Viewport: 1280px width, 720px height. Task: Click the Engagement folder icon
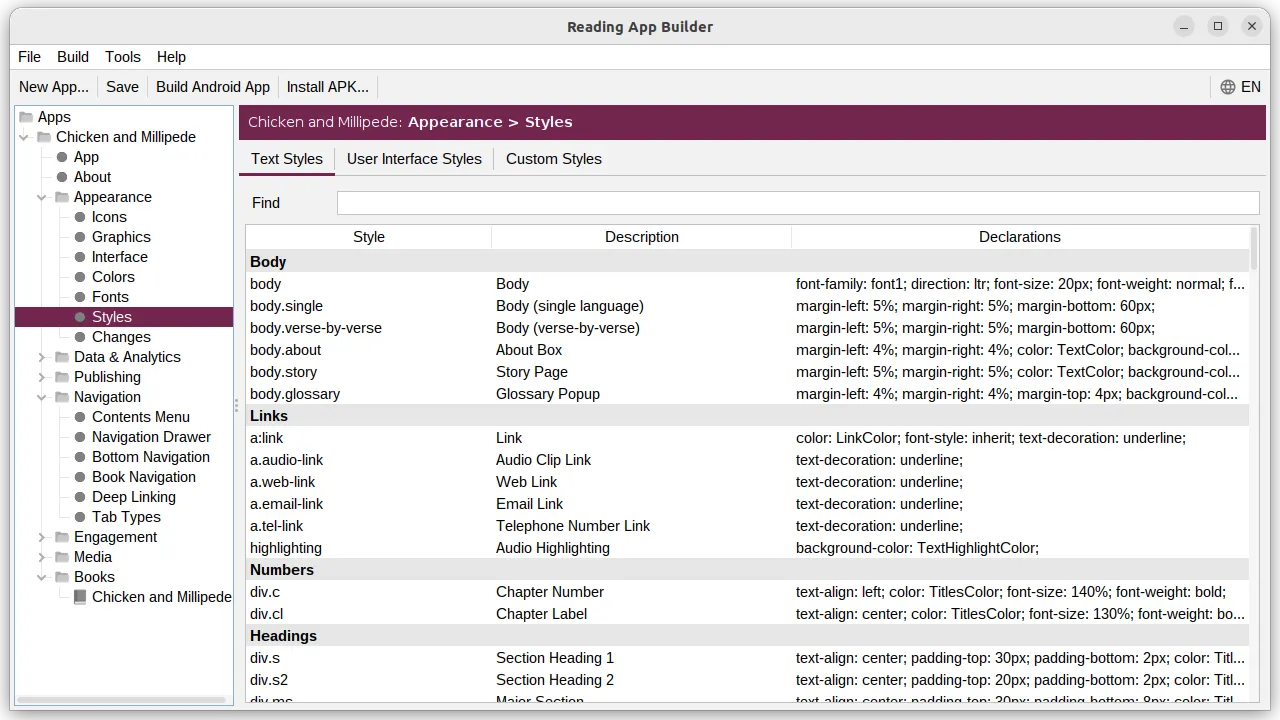[x=62, y=537]
